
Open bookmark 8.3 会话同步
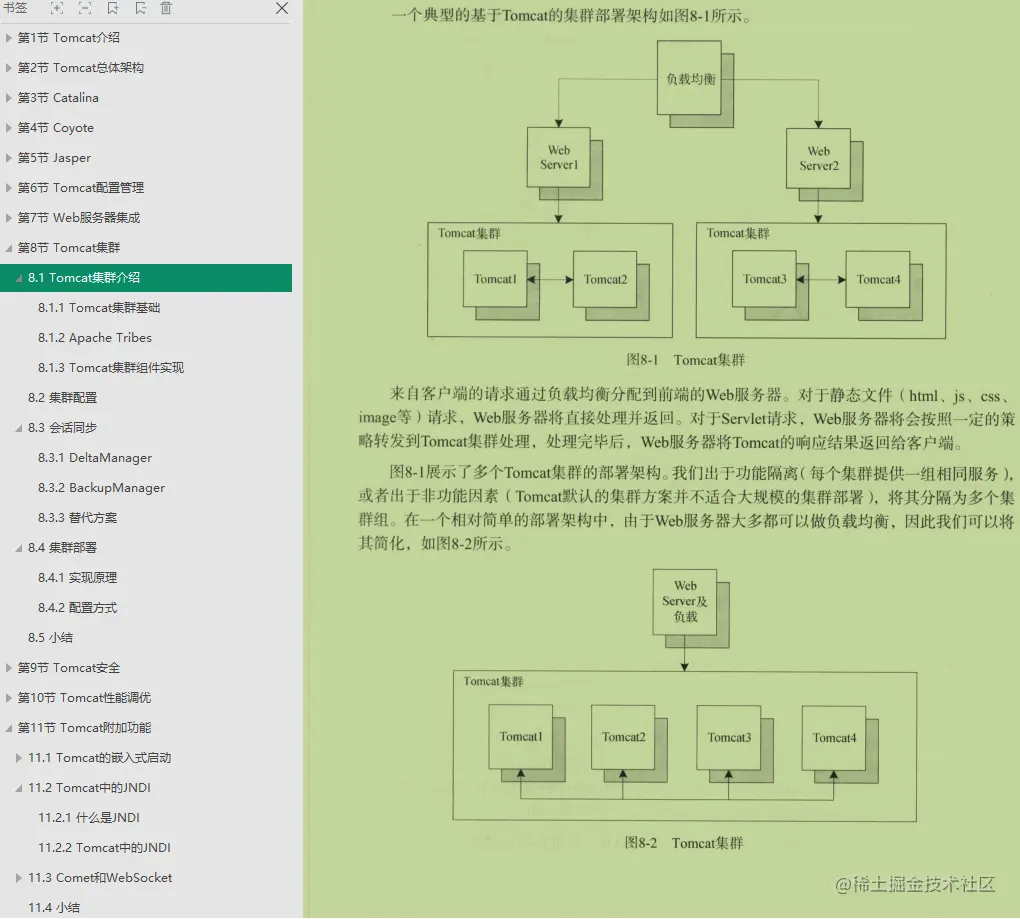coord(62,427)
